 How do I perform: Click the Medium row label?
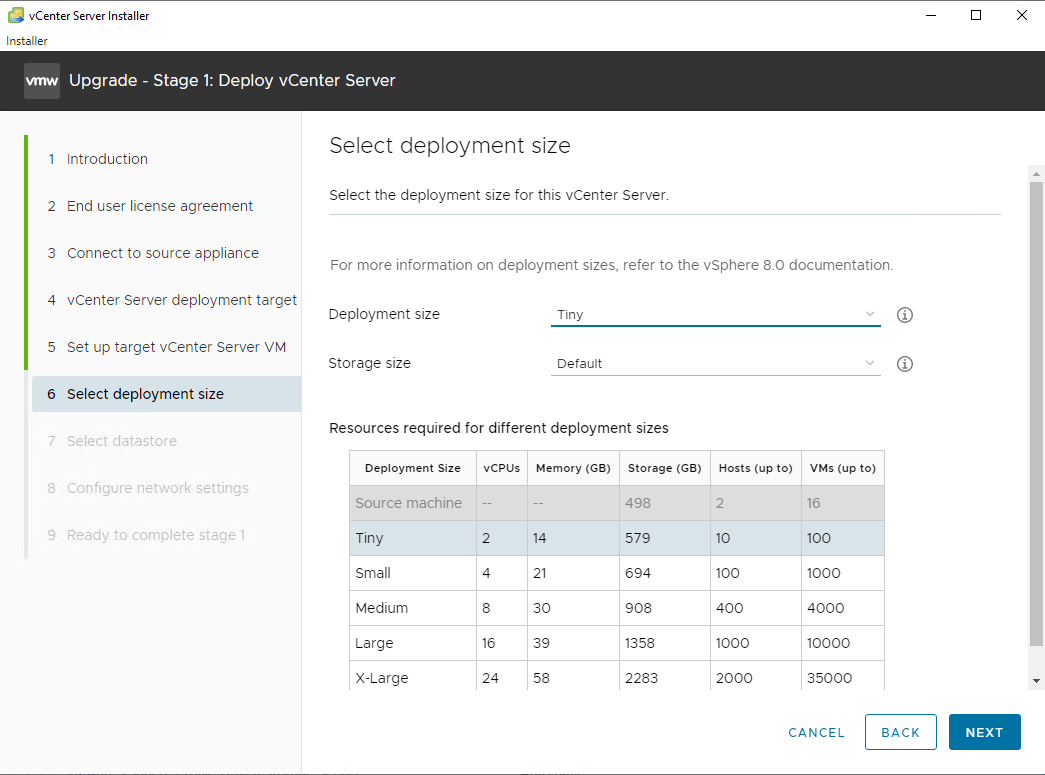381,608
